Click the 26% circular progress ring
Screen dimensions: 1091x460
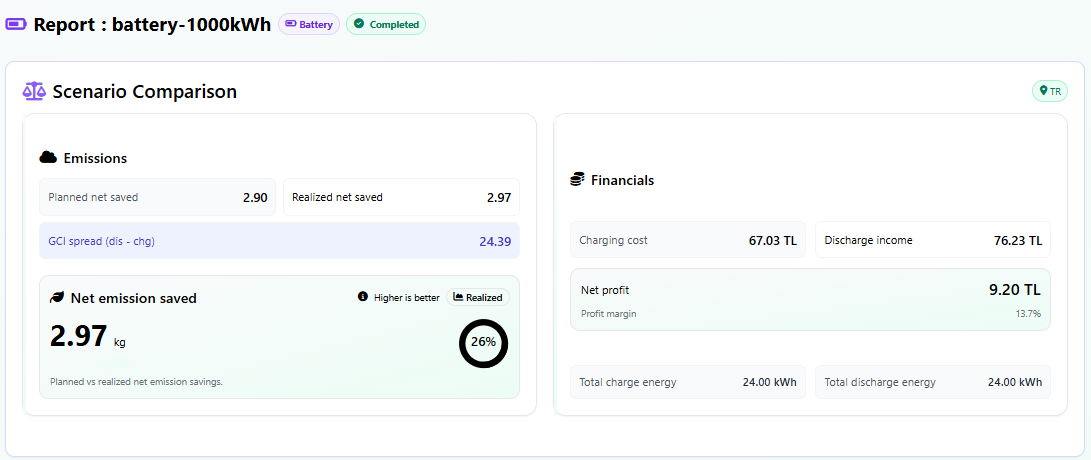pos(483,342)
